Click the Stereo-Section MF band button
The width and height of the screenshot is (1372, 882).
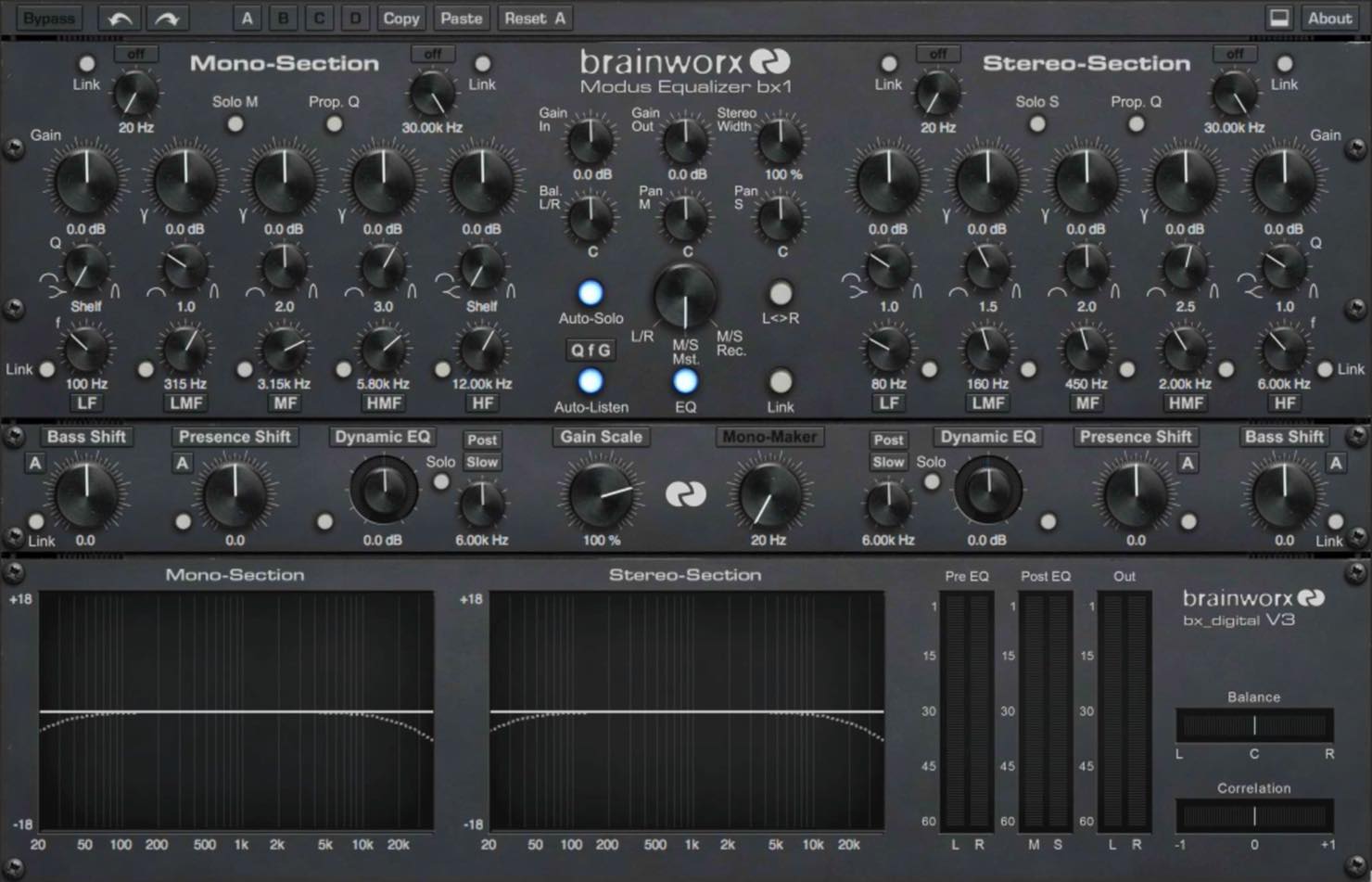point(1086,403)
